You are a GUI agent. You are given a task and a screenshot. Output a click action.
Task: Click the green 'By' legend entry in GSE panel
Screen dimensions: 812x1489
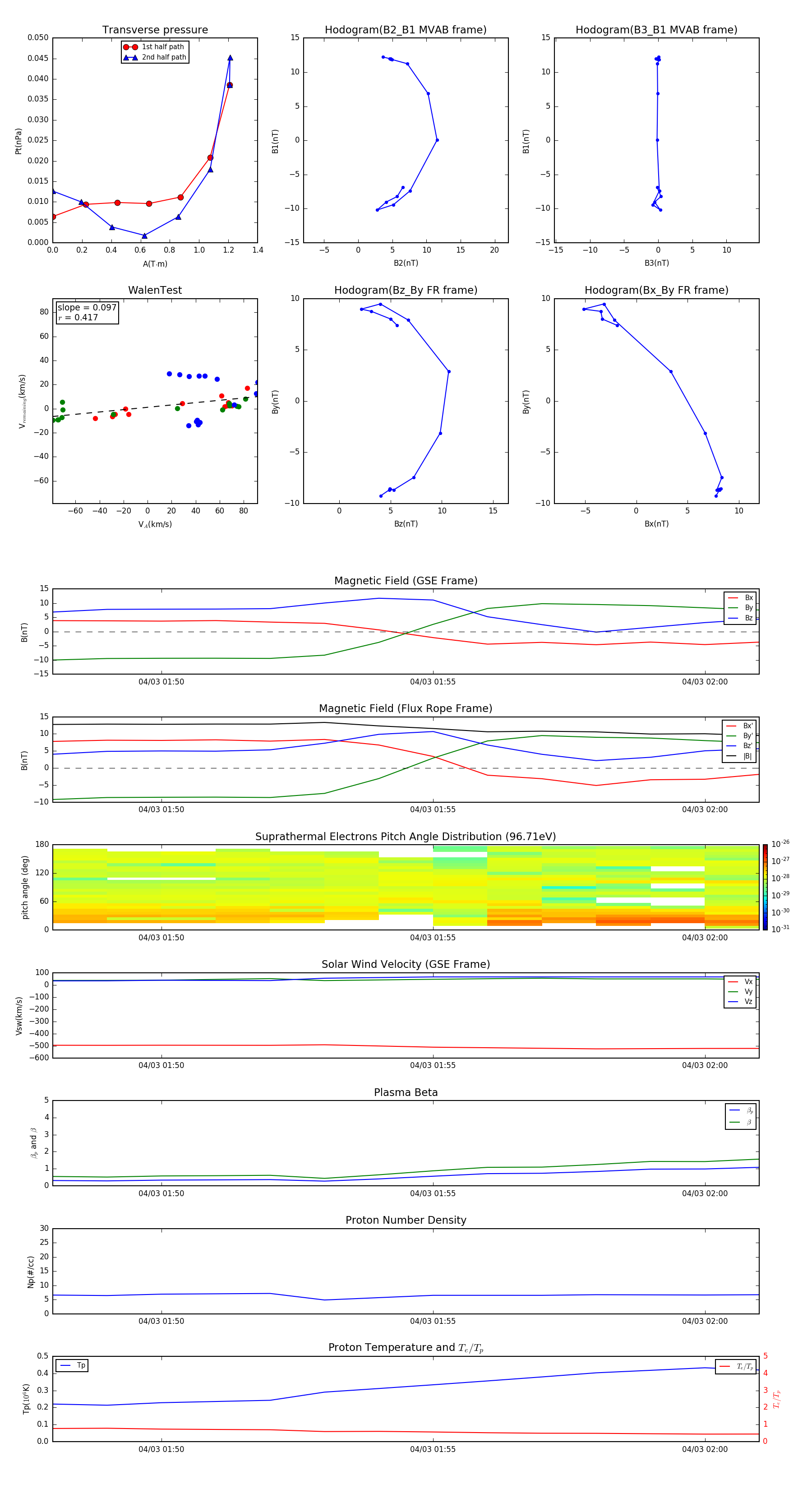pos(740,607)
